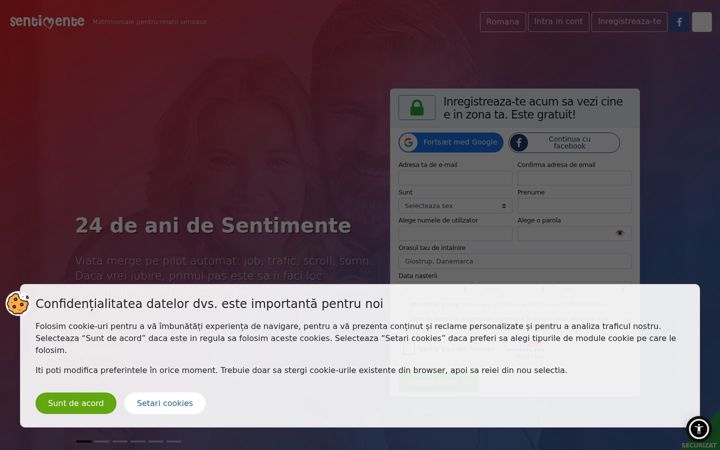Open the 'Selecteaza sex' dropdown

point(455,206)
